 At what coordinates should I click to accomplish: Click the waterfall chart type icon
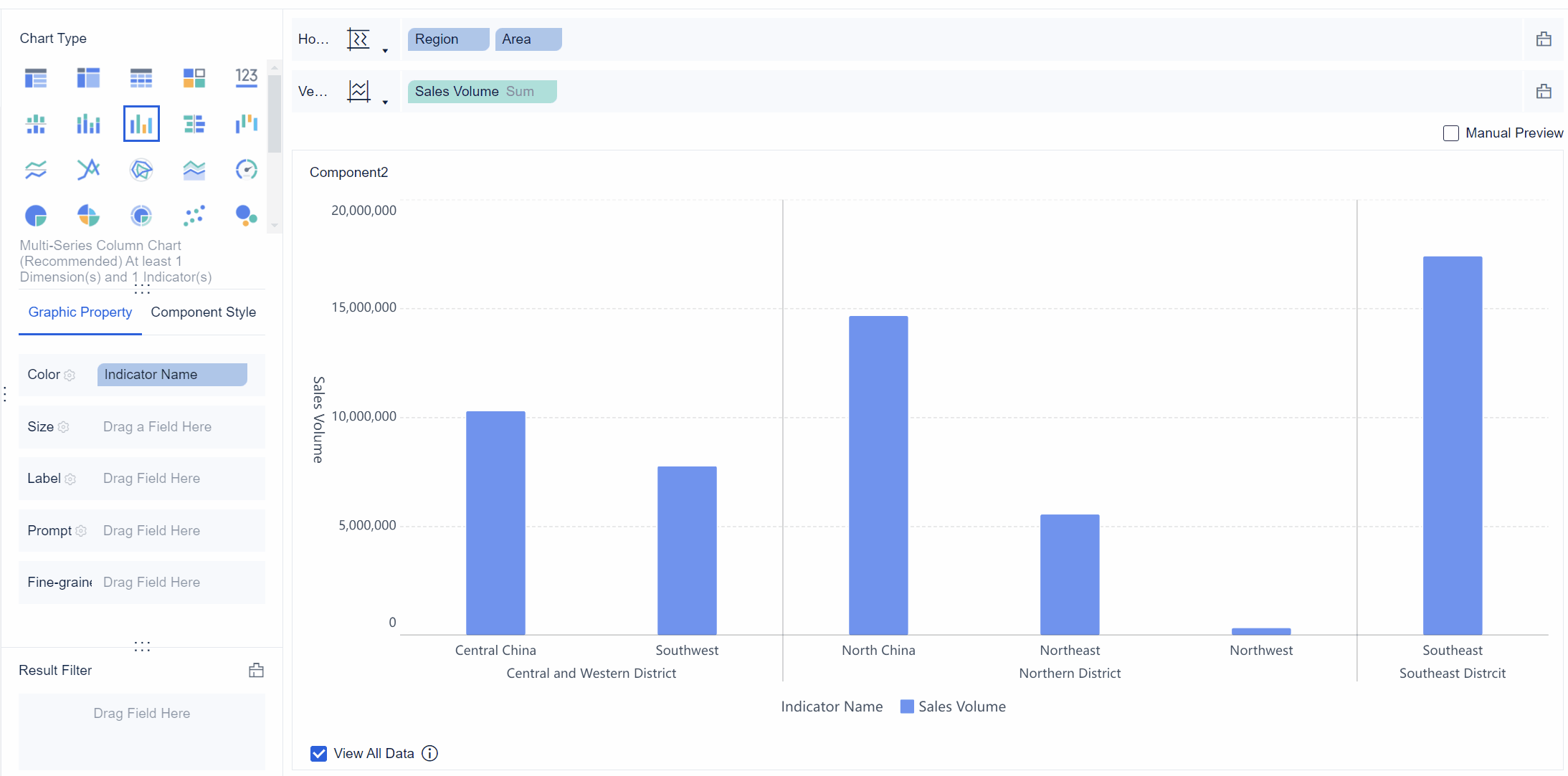pos(246,124)
